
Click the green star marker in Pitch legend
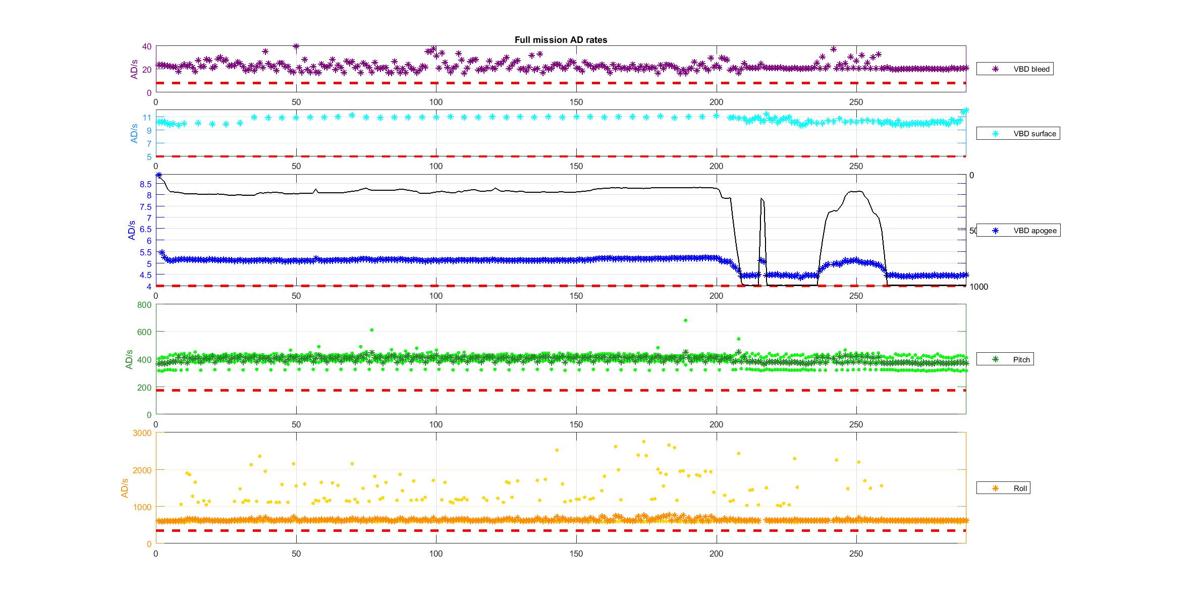(994, 359)
